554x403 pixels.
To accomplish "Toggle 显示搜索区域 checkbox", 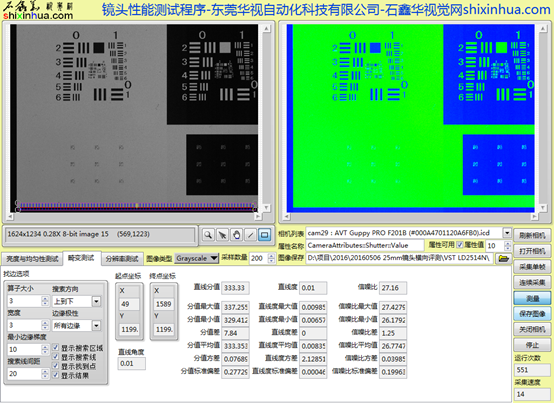I will pos(56,348).
